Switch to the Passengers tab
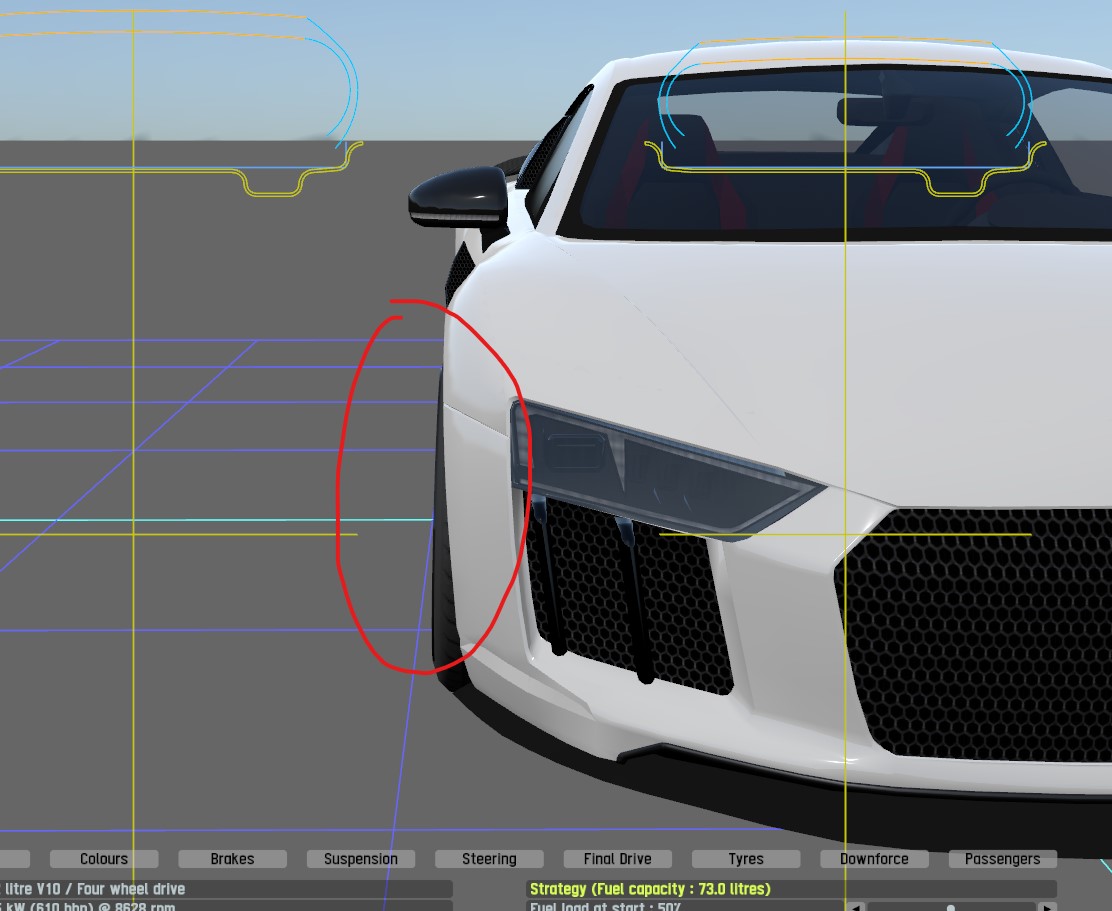The height and width of the screenshot is (911, 1112). (1002, 859)
